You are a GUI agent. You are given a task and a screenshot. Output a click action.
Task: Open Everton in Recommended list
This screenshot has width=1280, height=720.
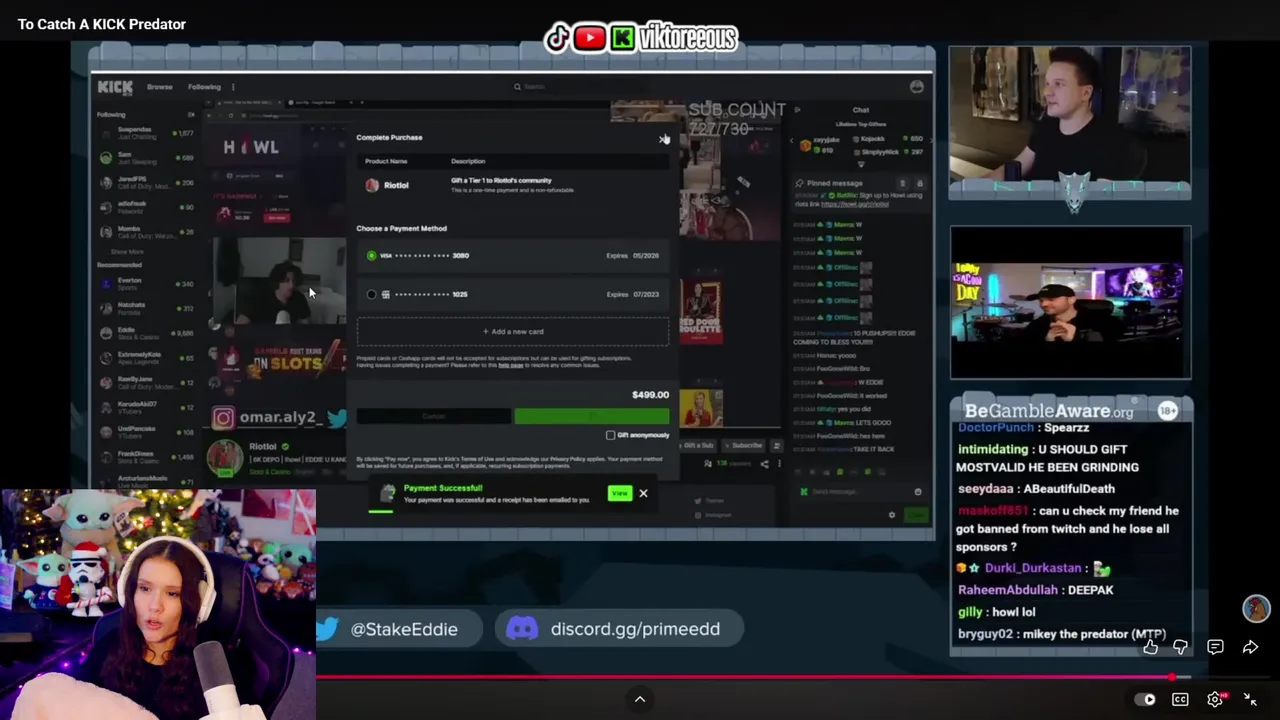click(x=146, y=284)
